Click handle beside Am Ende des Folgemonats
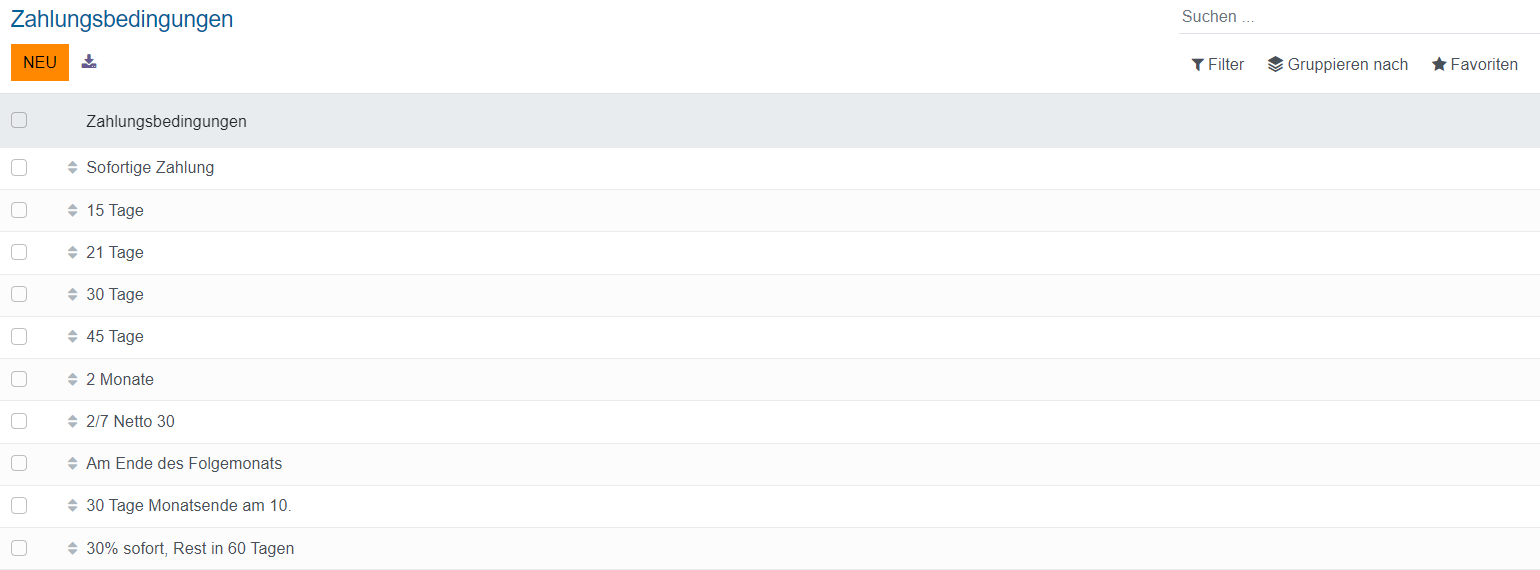The height and width of the screenshot is (570, 1540). pyautogui.click(x=72, y=464)
